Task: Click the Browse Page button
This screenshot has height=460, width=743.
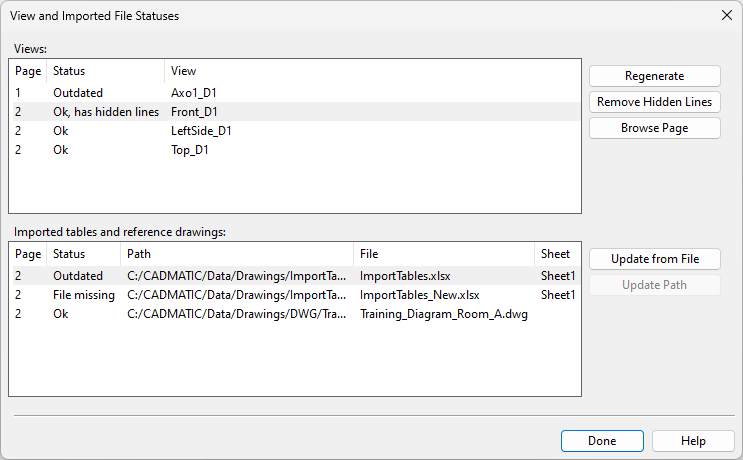Action: (654, 128)
